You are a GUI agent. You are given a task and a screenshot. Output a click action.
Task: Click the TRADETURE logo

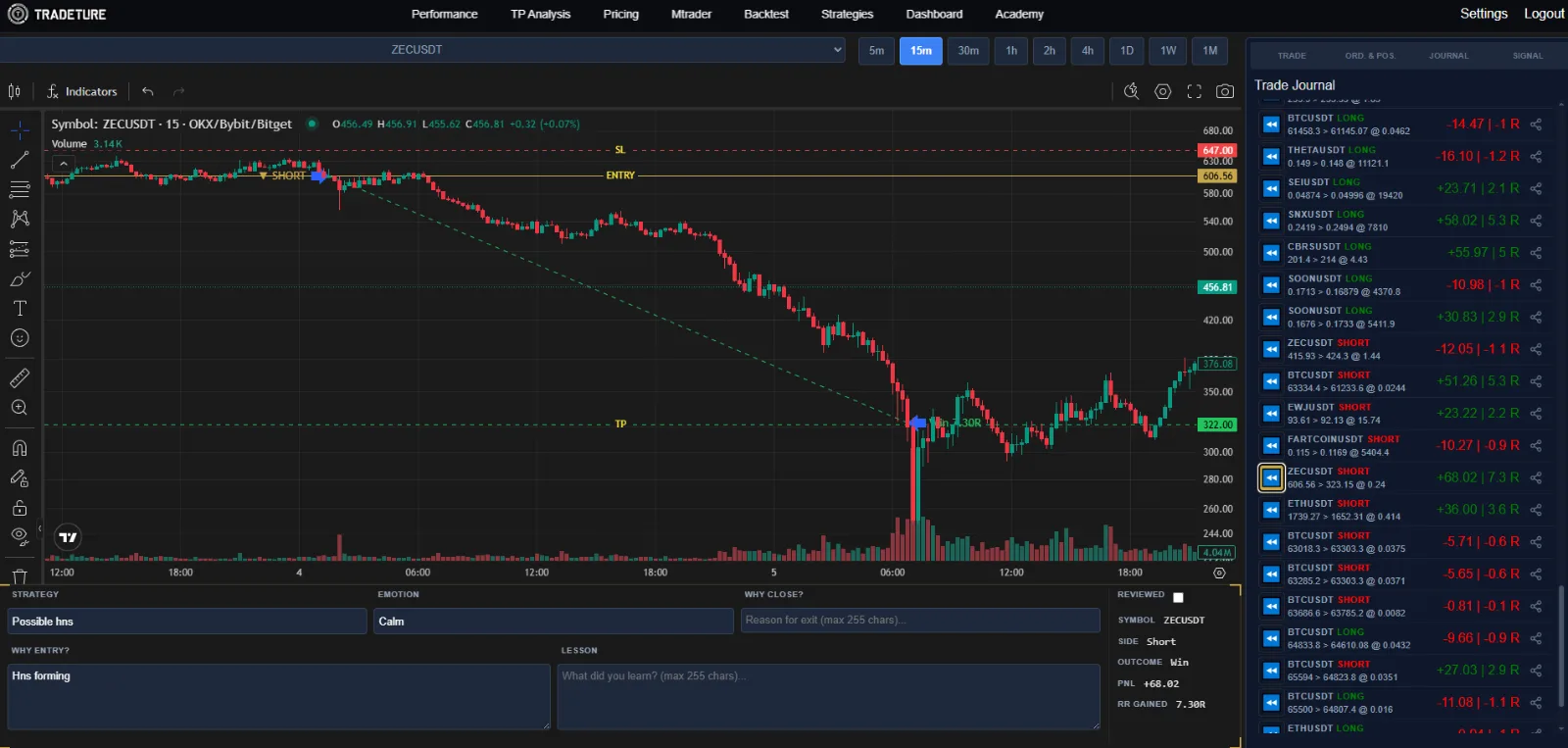click(x=57, y=14)
